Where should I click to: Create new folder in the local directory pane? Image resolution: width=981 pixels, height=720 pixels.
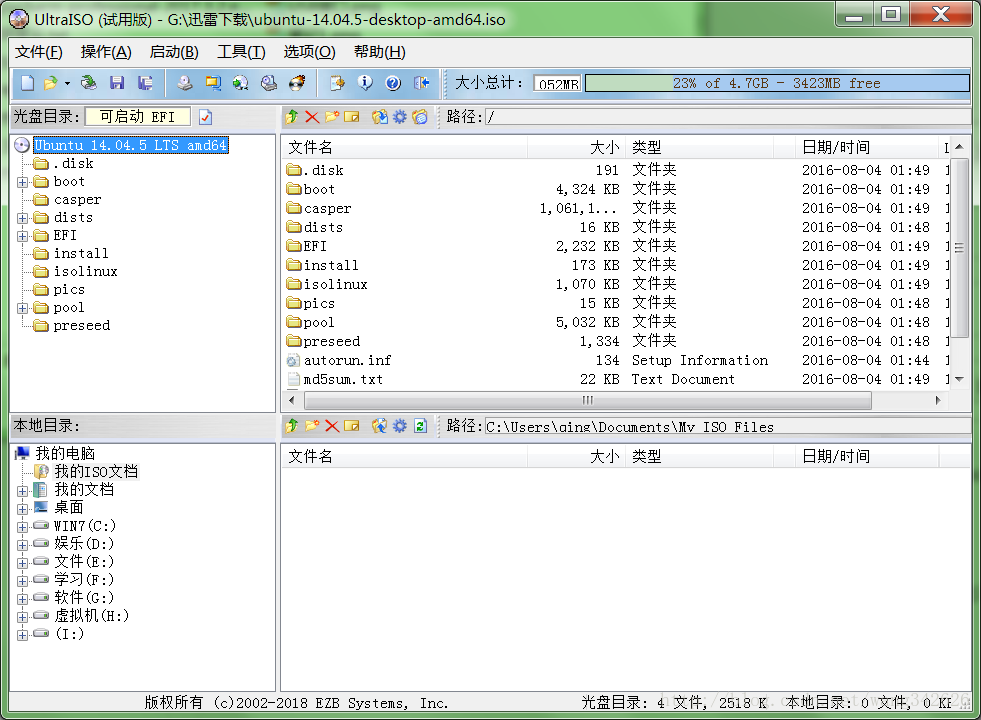(x=312, y=426)
